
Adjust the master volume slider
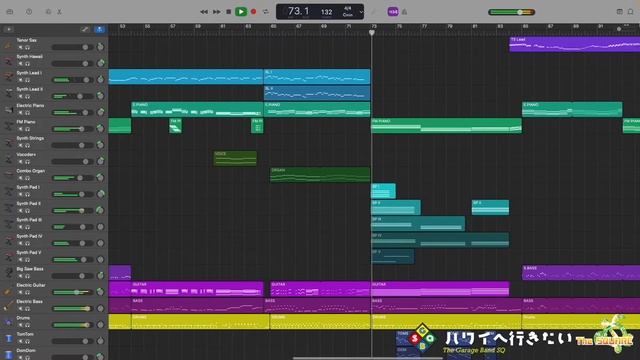(512, 12)
